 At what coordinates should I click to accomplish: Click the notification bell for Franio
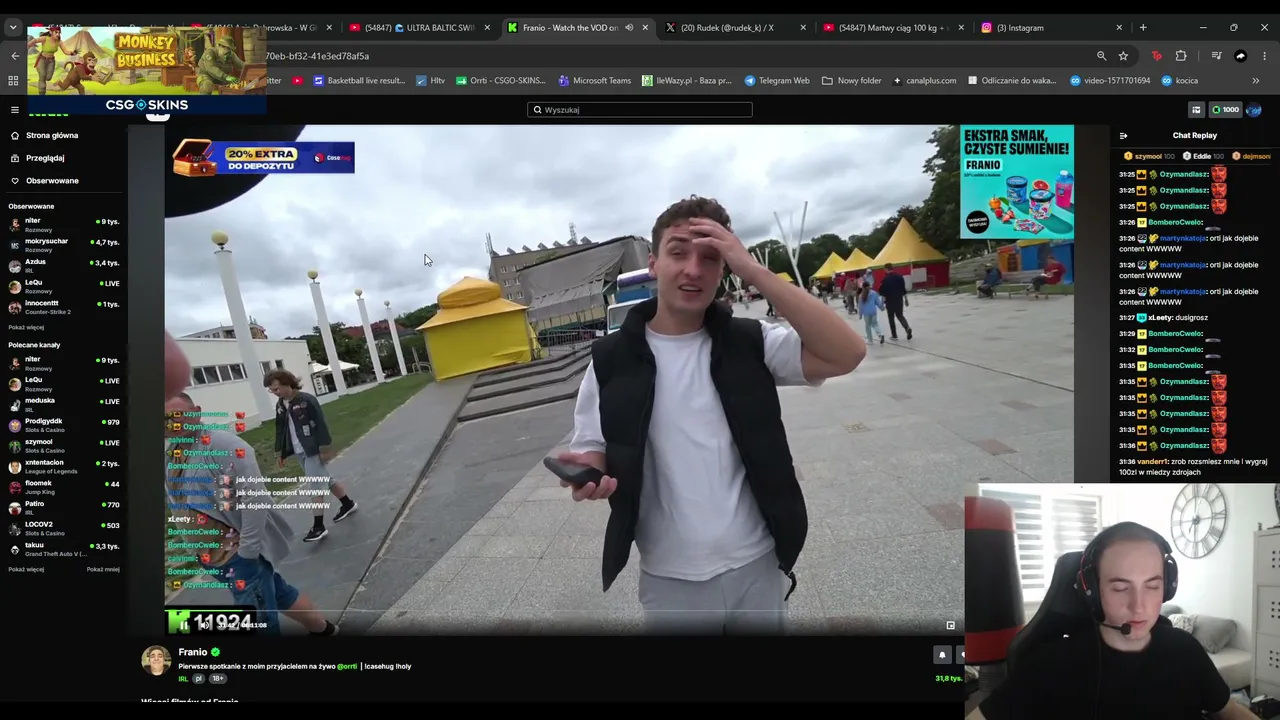click(942, 655)
